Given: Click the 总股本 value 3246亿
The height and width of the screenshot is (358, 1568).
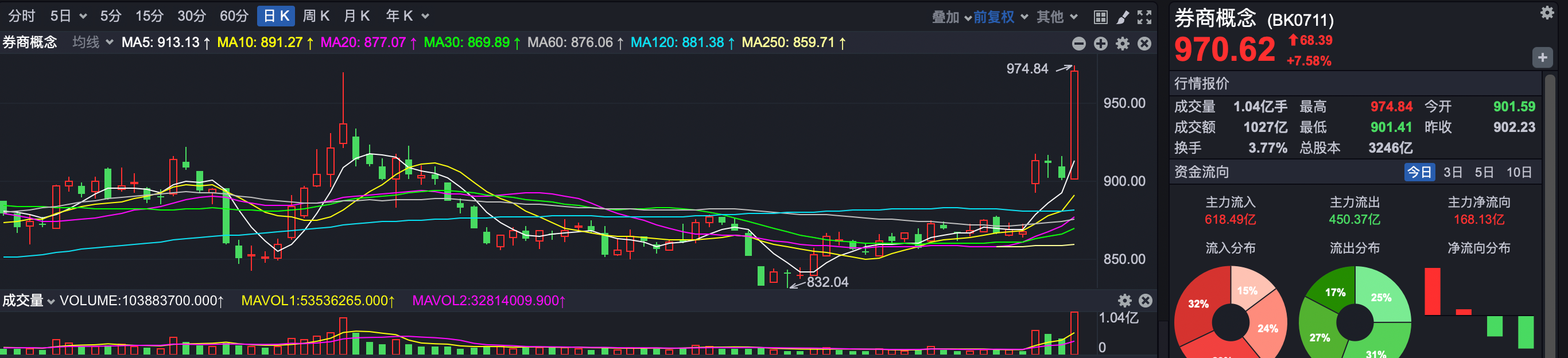Looking at the screenshot, I should (x=1390, y=148).
